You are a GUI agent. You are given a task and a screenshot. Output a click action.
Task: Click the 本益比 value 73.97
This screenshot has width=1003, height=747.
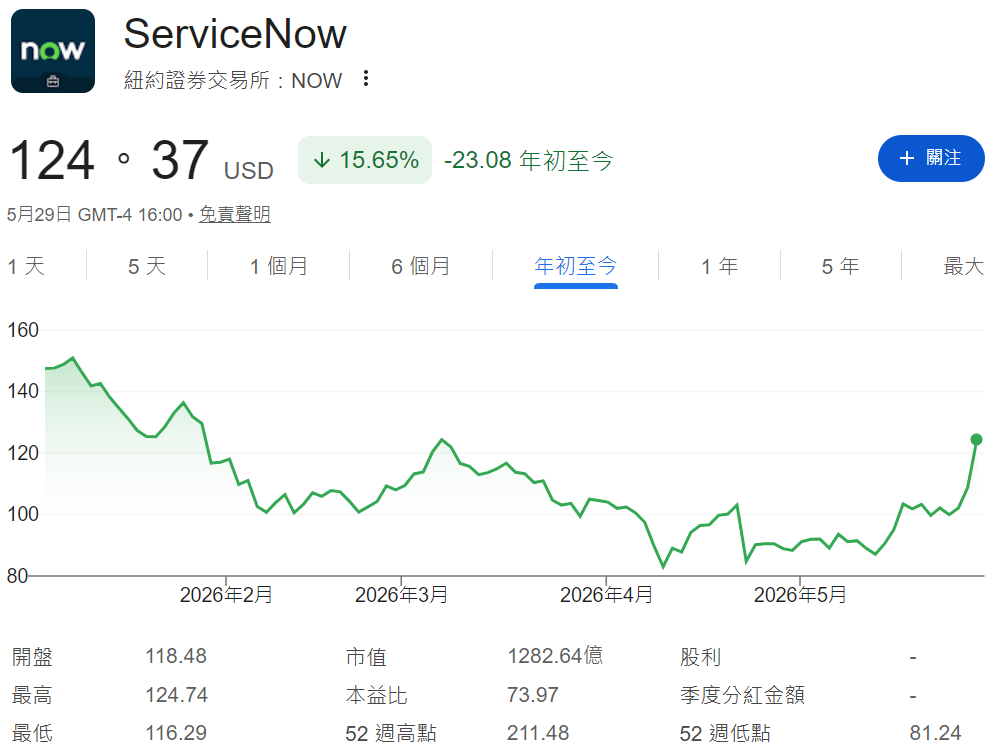533,695
